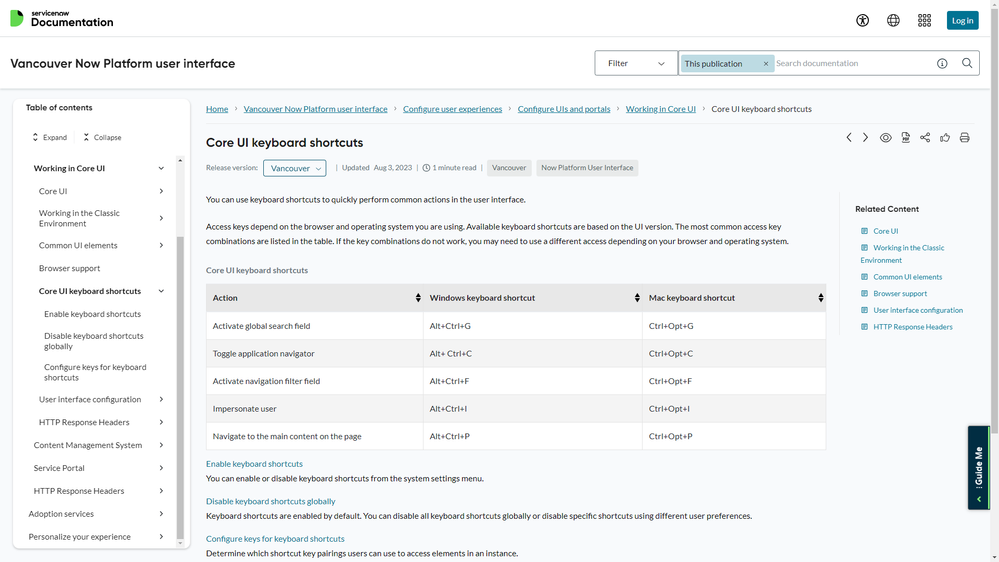Expand User interface configuration chevron

point(161,400)
